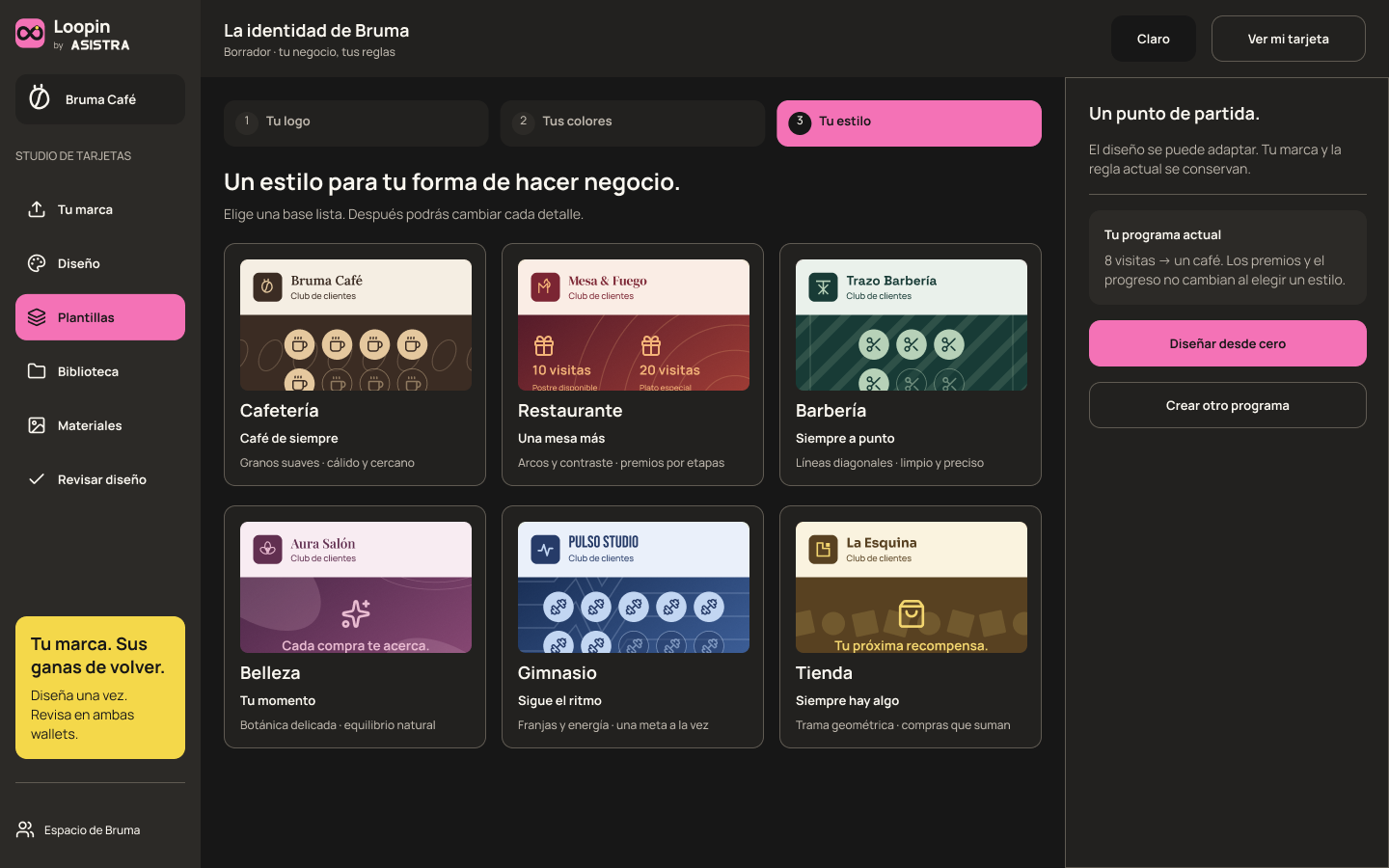This screenshot has height=868, width=1389.
Task: Click the people icon beside Espacio de Bruma
Action: 25,829
